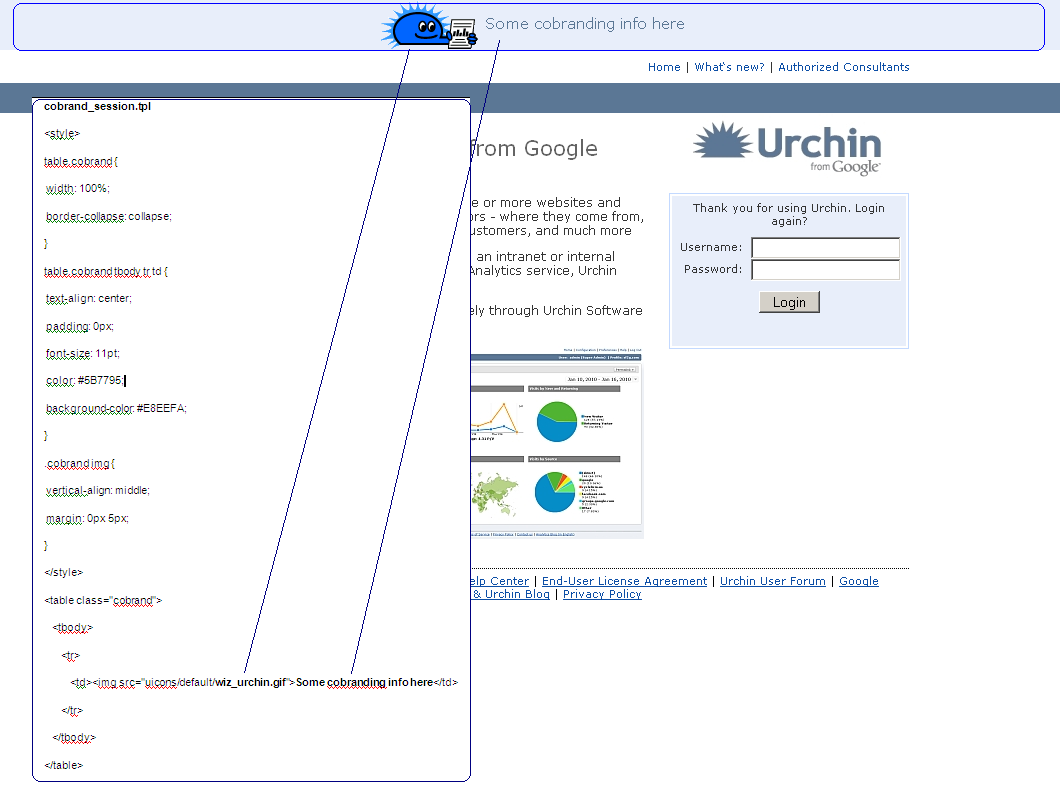Click the dashboard report preview thumbnail
Viewport: 1062px width, 801px height.
coord(556,440)
